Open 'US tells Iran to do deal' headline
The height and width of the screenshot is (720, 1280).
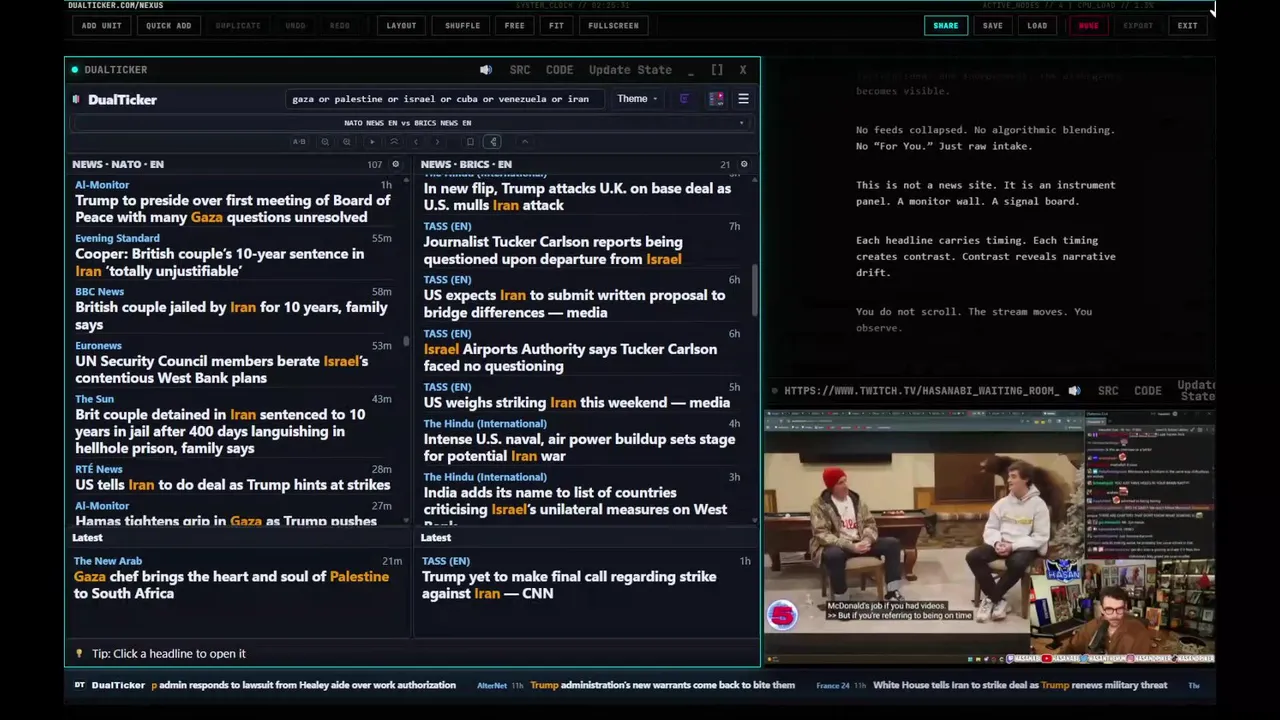(x=232, y=485)
